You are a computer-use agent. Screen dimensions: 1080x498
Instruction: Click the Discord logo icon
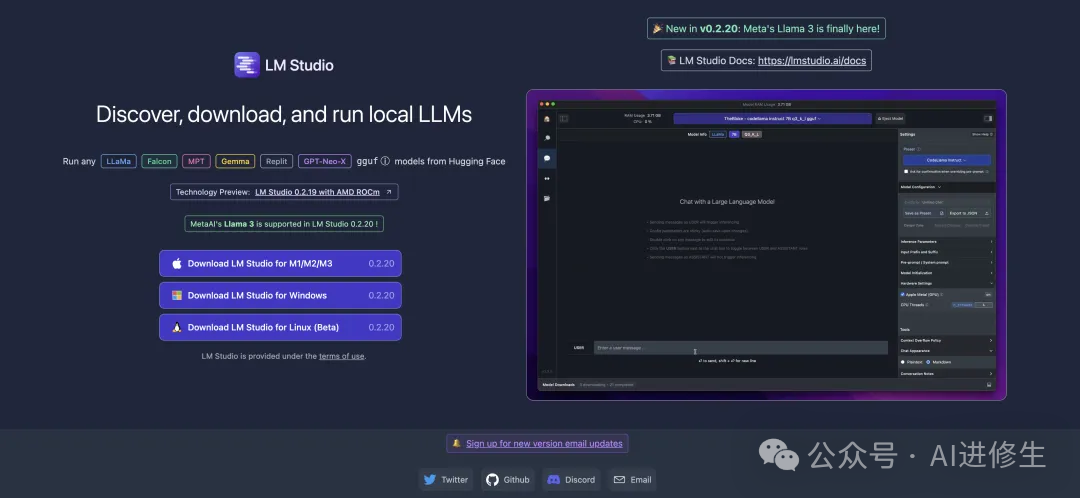point(553,479)
